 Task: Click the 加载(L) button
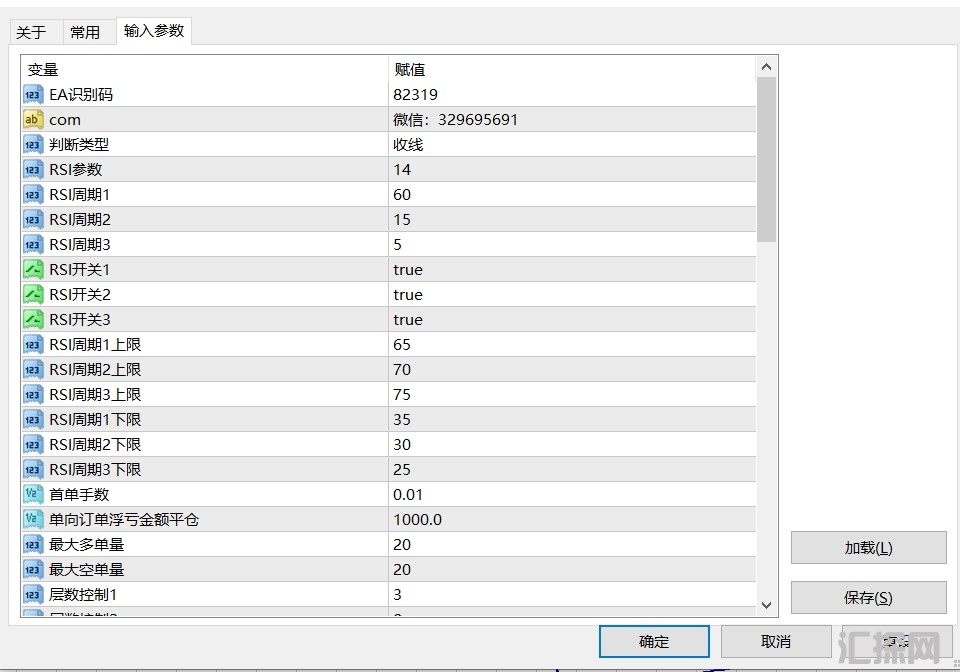coord(868,548)
